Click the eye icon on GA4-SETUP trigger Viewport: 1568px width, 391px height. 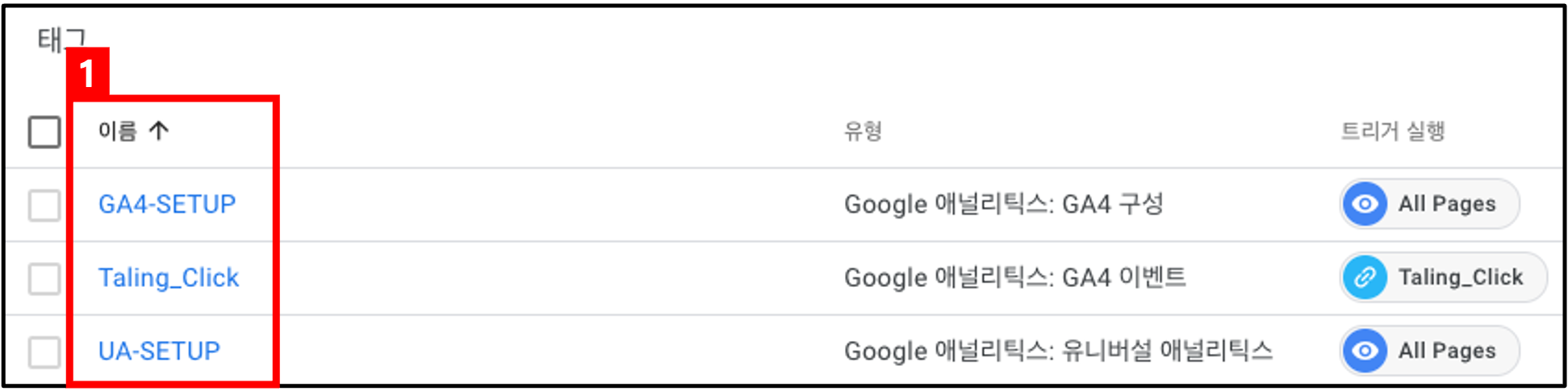(1365, 204)
